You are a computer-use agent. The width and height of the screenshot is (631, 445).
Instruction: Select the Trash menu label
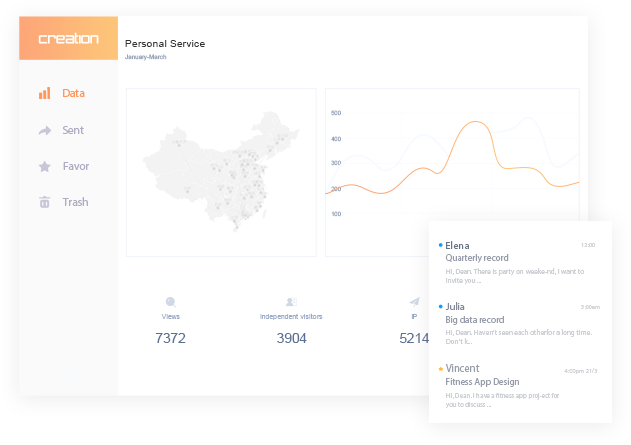click(75, 202)
